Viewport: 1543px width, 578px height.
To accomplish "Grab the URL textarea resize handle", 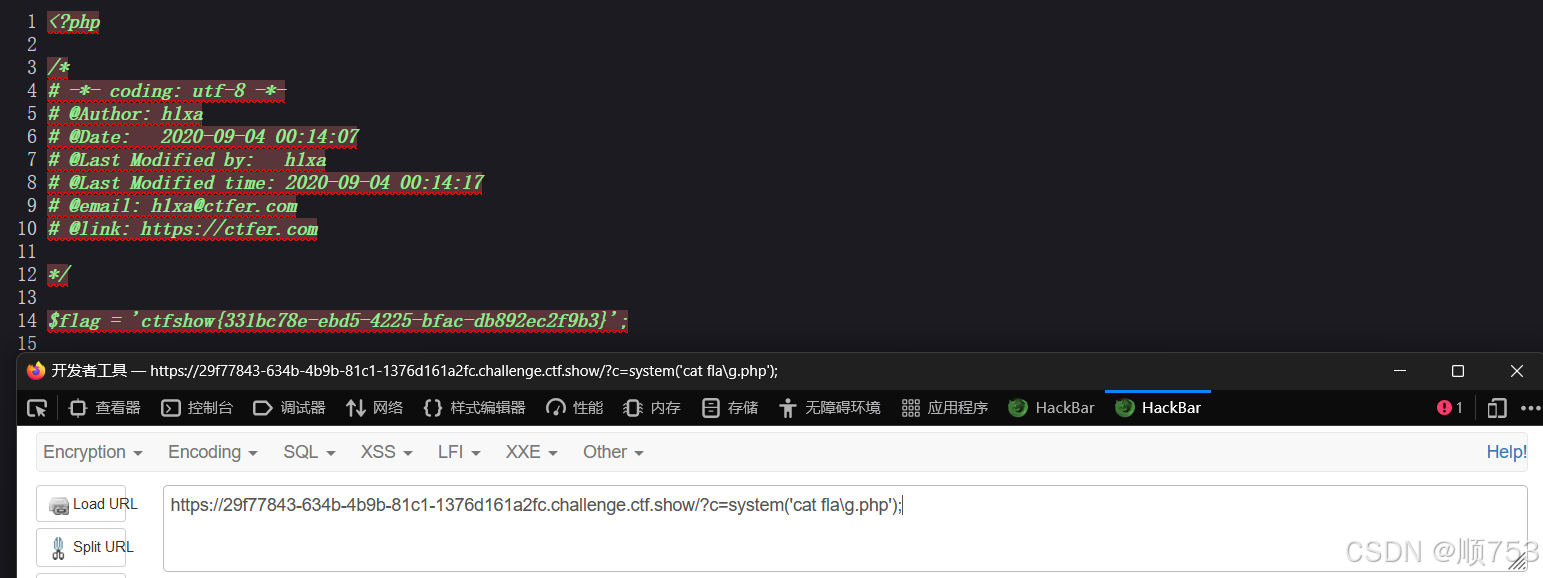I will point(1518,563).
